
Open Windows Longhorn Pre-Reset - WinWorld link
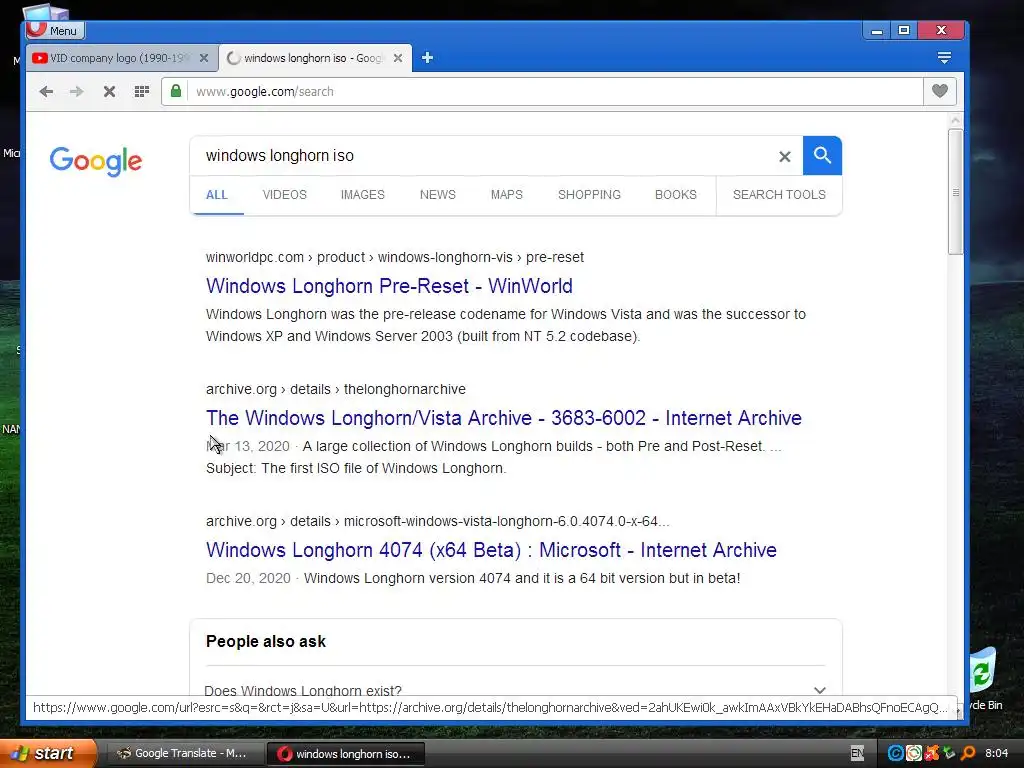pyautogui.click(x=389, y=286)
